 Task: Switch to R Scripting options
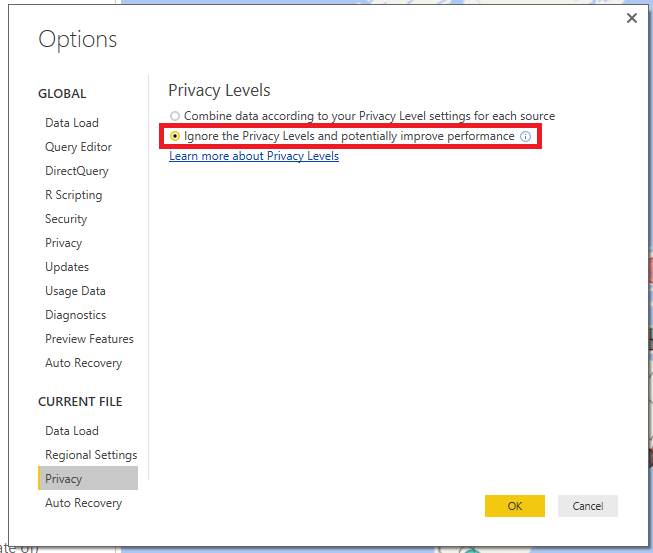73,195
